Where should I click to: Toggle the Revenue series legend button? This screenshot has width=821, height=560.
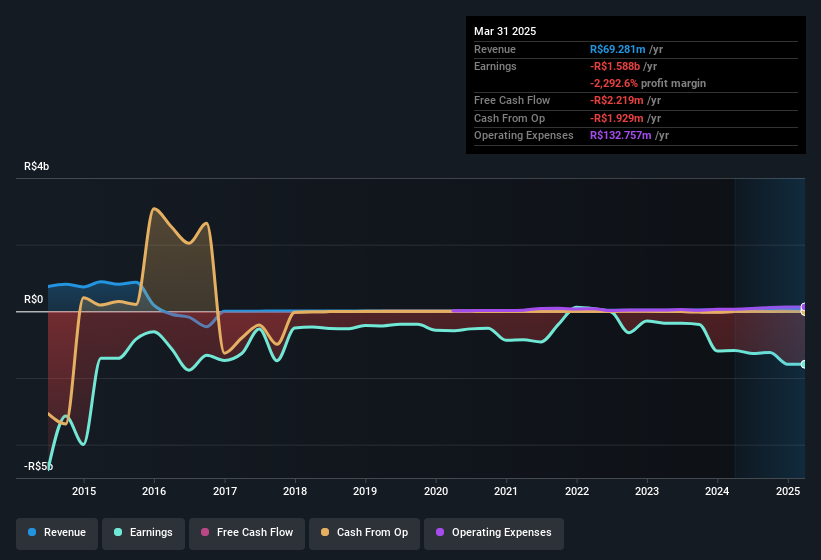click(x=57, y=533)
